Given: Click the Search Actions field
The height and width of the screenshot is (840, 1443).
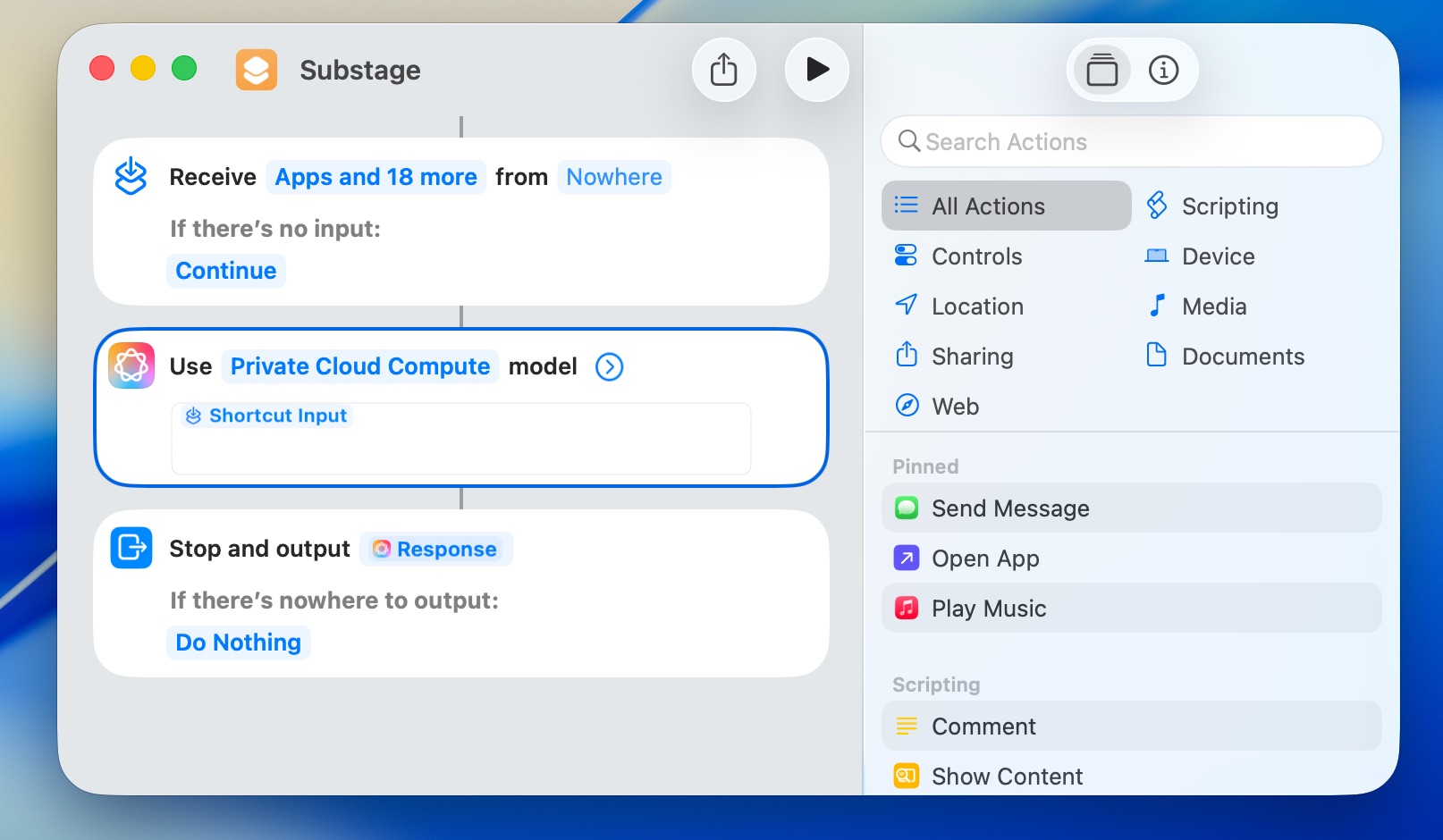Looking at the screenshot, I should [x=1130, y=141].
